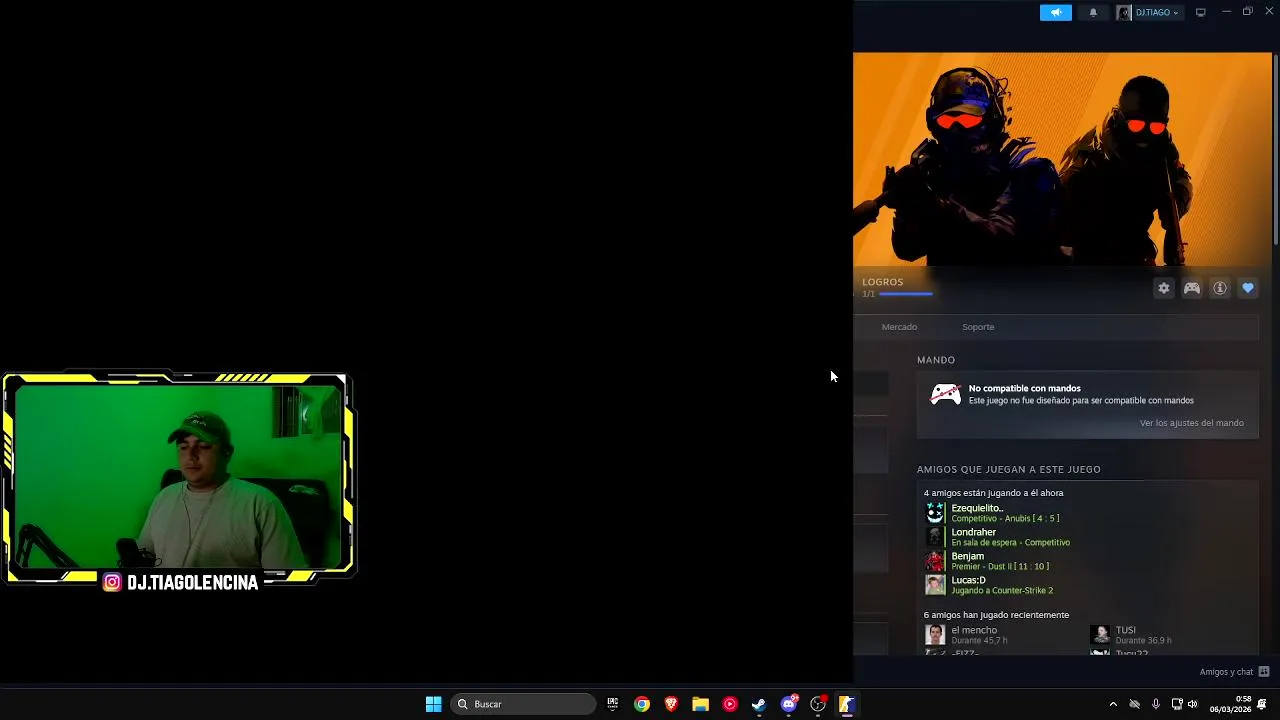Open the clock and date panel
1280x720 pixels.
click(x=1230, y=704)
